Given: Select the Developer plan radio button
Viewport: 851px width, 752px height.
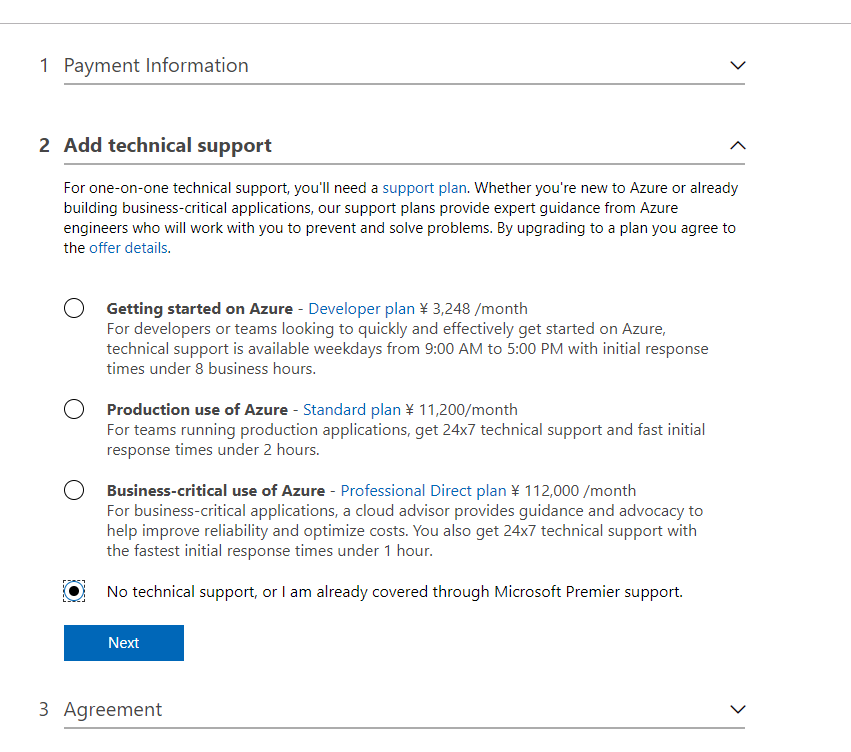Looking at the screenshot, I should 74,308.
